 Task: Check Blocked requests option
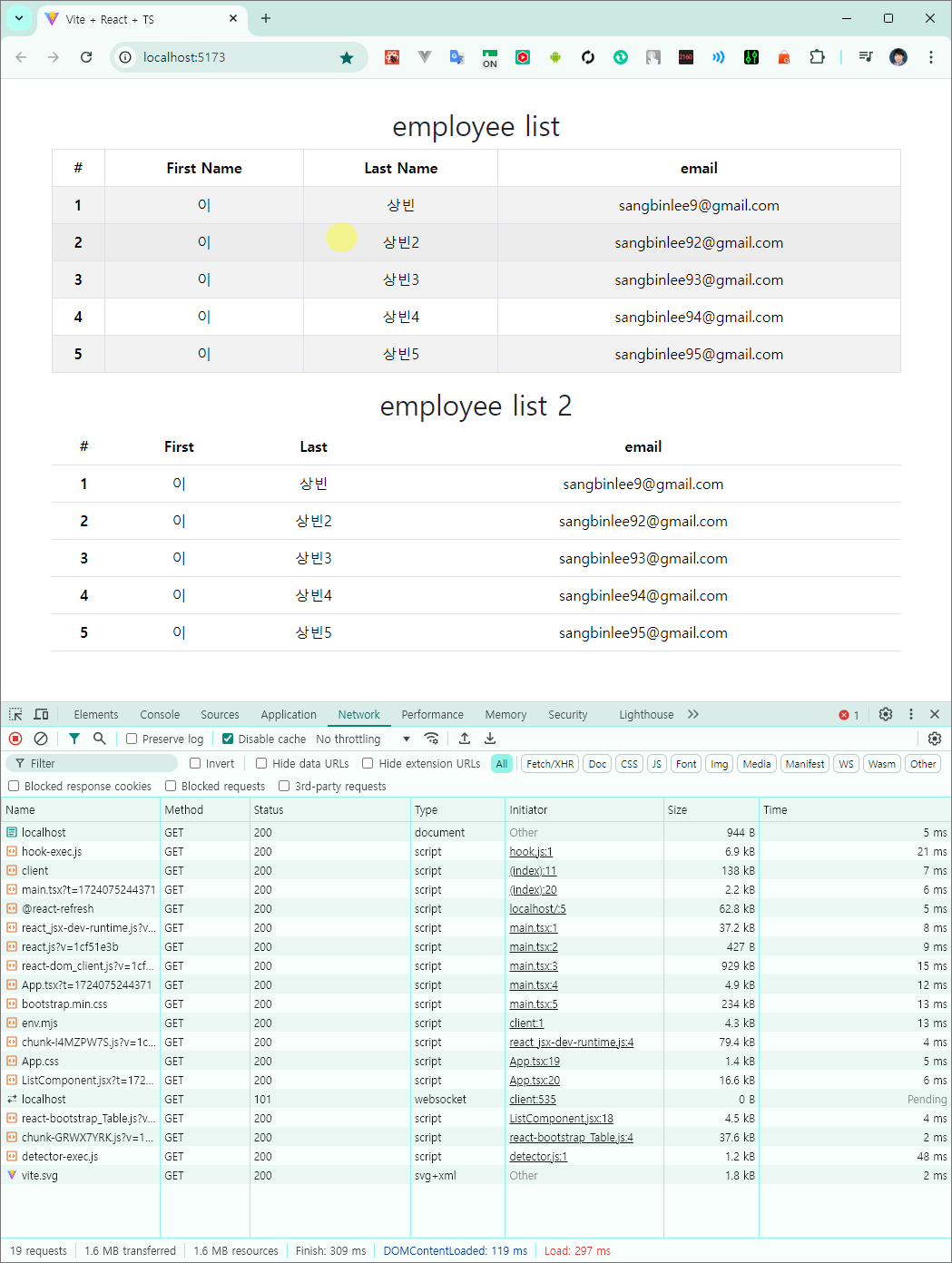click(171, 786)
